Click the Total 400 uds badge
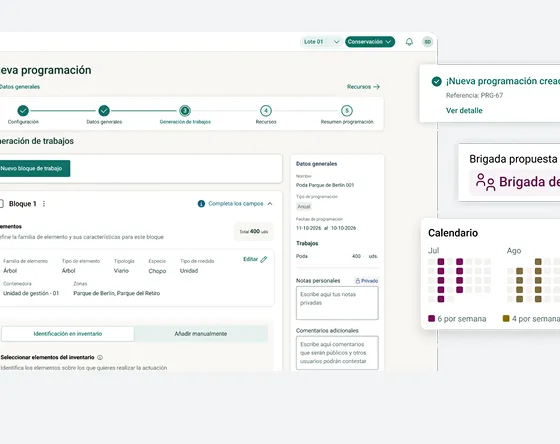The image size is (560, 444). pyautogui.click(x=254, y=231)
